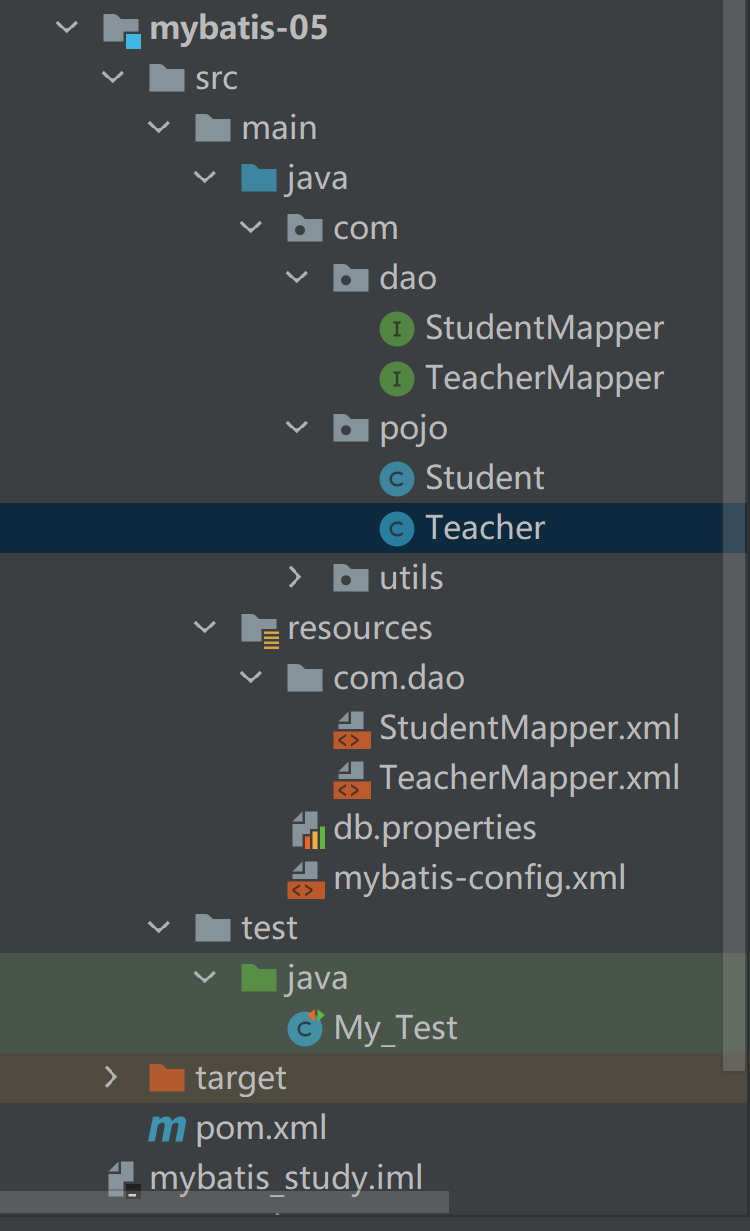Viewport: 750px width, 1231px height.
Task: Click the StudentMapper interface icon
Action: [x=397, y=328]
